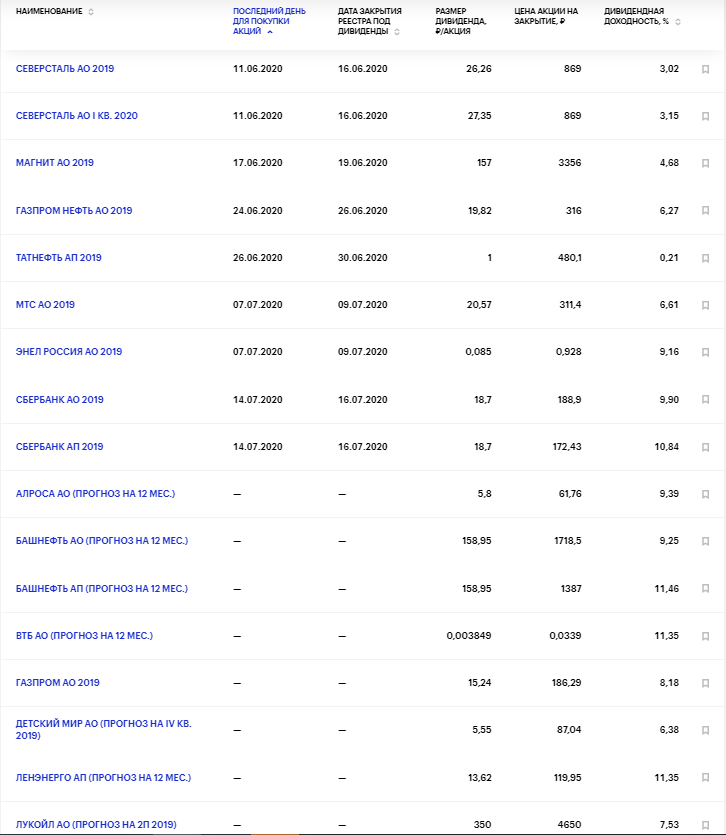Open Газпром Нефть АО 2019 link
This screenshot has height=835, width=726.
point(74,210)
